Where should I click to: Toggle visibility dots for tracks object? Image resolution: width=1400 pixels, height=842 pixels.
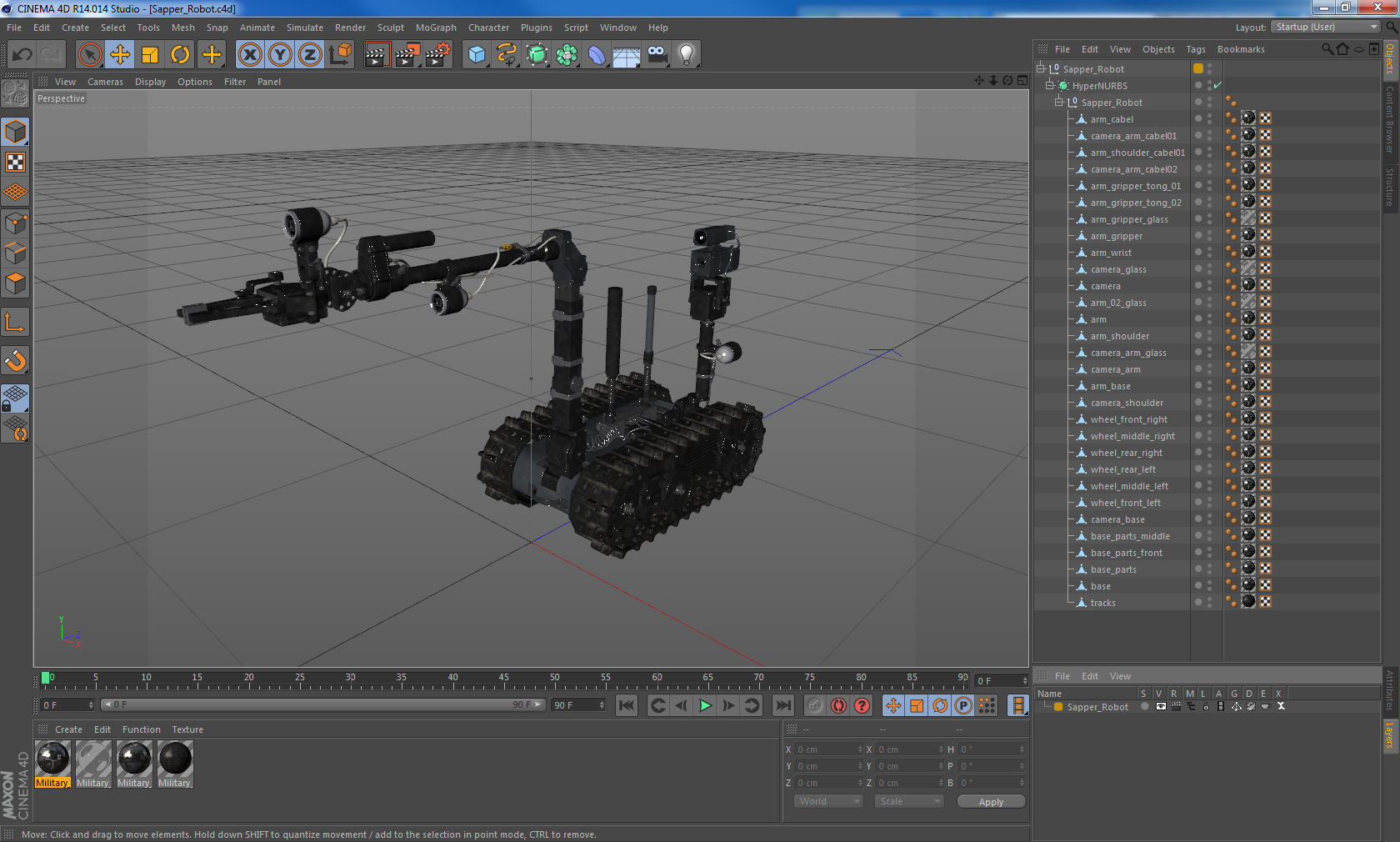1209,602
